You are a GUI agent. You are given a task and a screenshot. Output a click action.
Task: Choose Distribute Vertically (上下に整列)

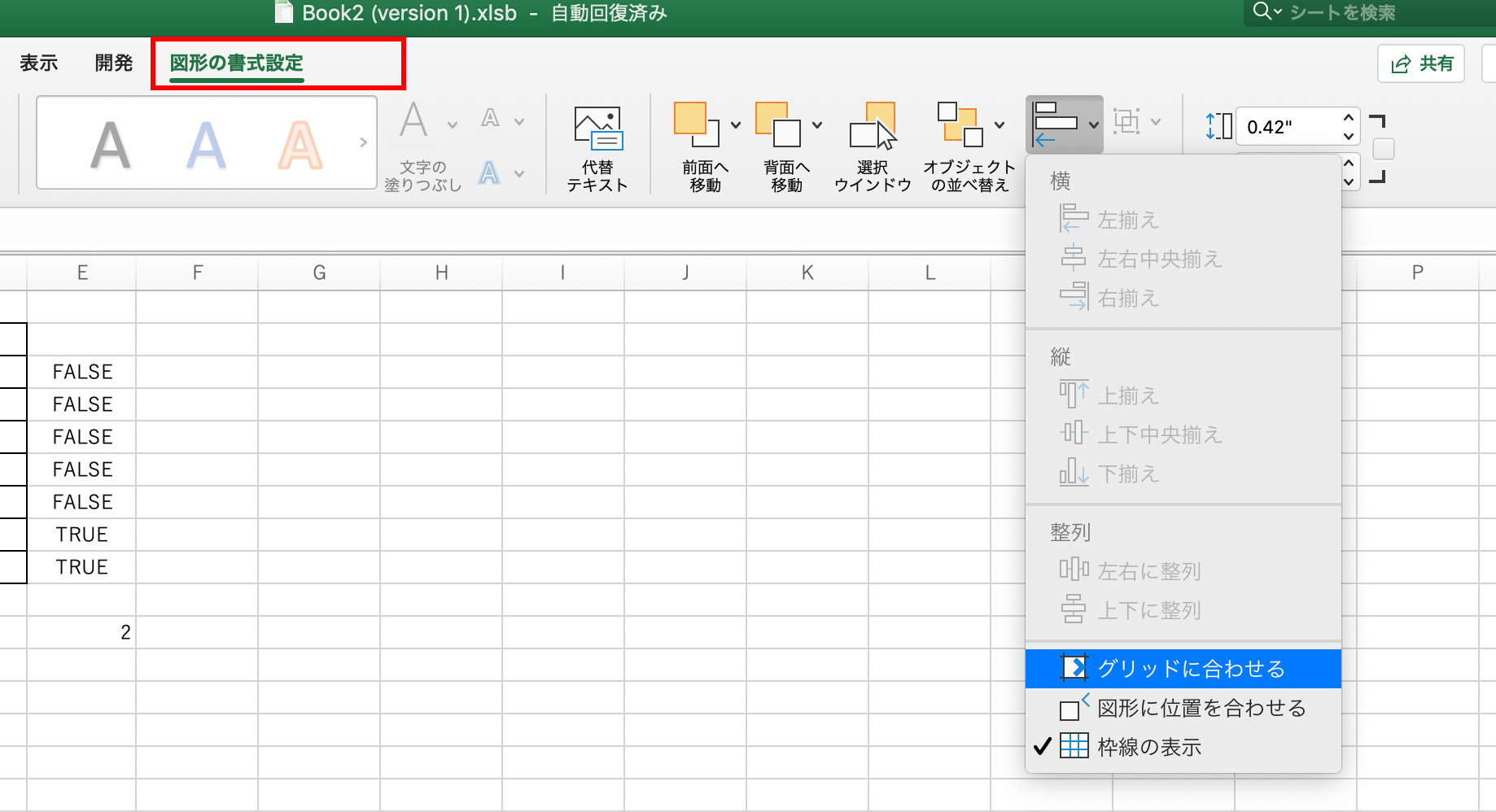1183,610
